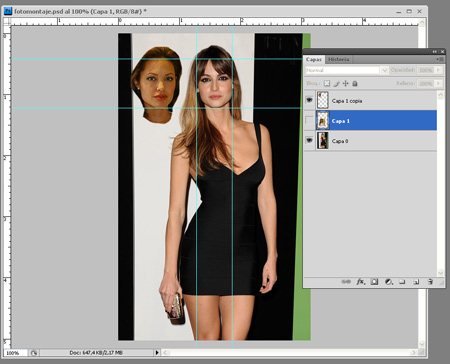Screen dimensions: 450x364
Task: Minimize the fotomontaje.psd window
Action: 399,12
